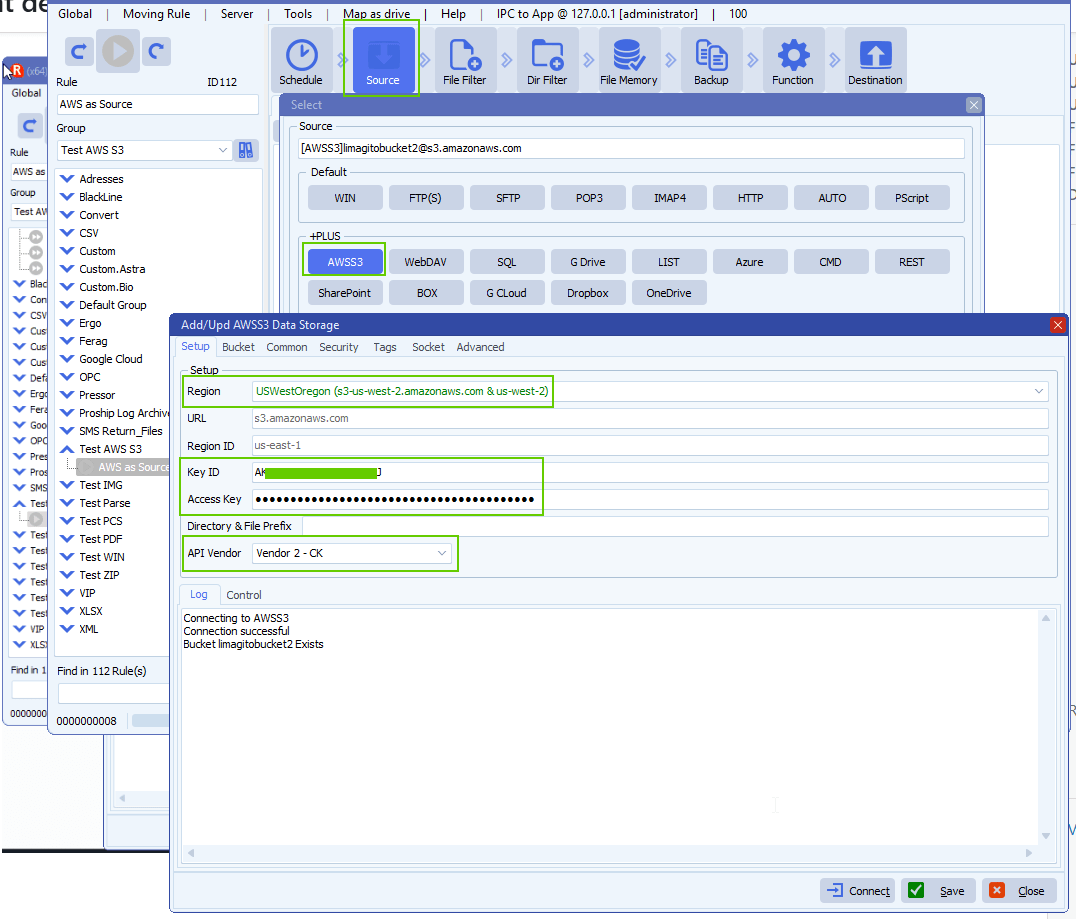The height and width of the screenshot is (919, 1076).
Task: Expand the Test ZIP group
Action: (67, 575)
